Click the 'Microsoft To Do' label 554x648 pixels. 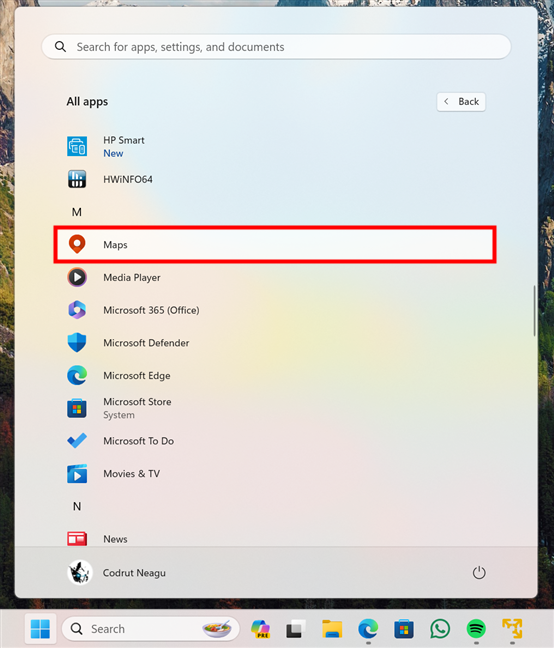[138, 441]
